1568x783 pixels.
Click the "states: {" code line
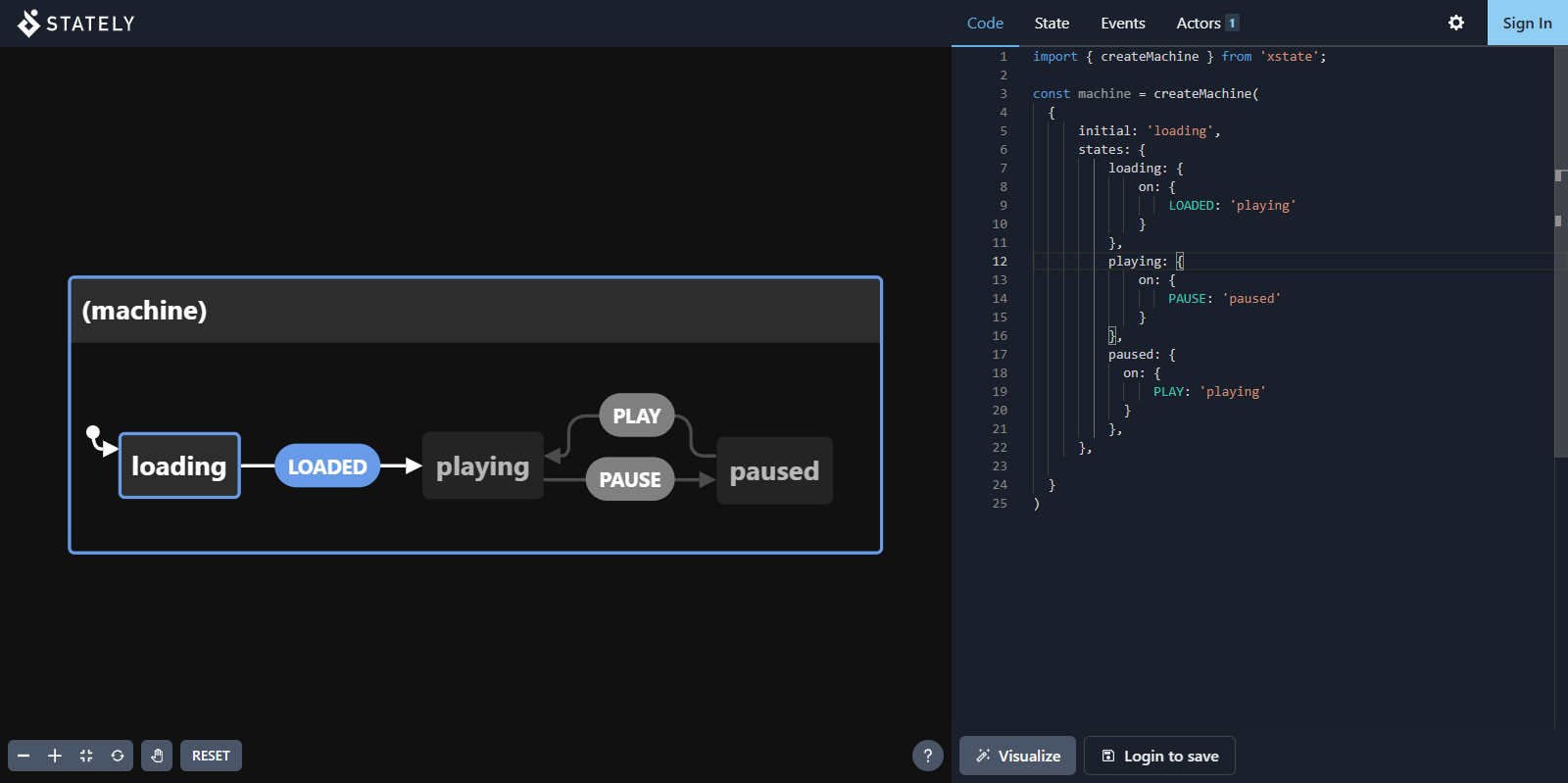[1111, 150]
